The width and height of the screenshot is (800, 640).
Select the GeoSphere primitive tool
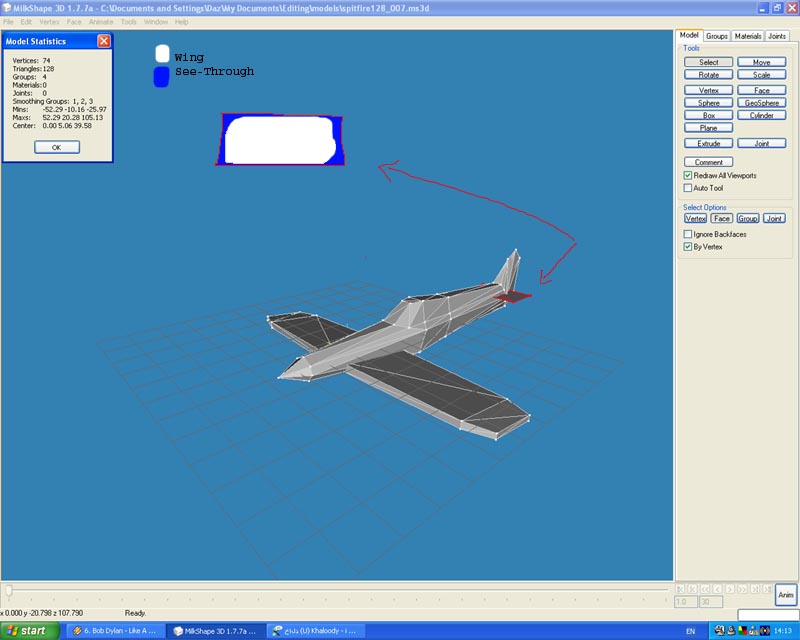tap(762, 103)
